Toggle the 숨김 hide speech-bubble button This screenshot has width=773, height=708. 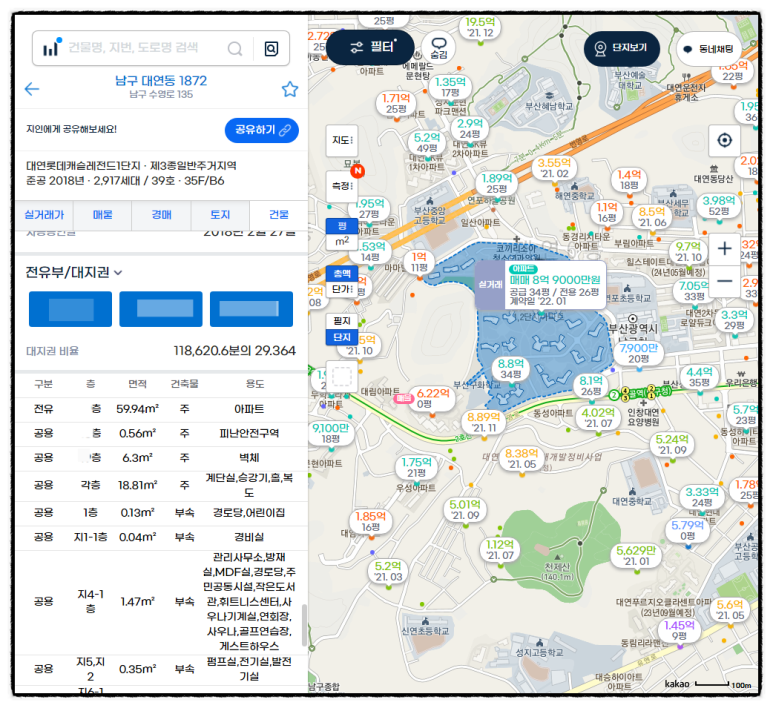439,48
